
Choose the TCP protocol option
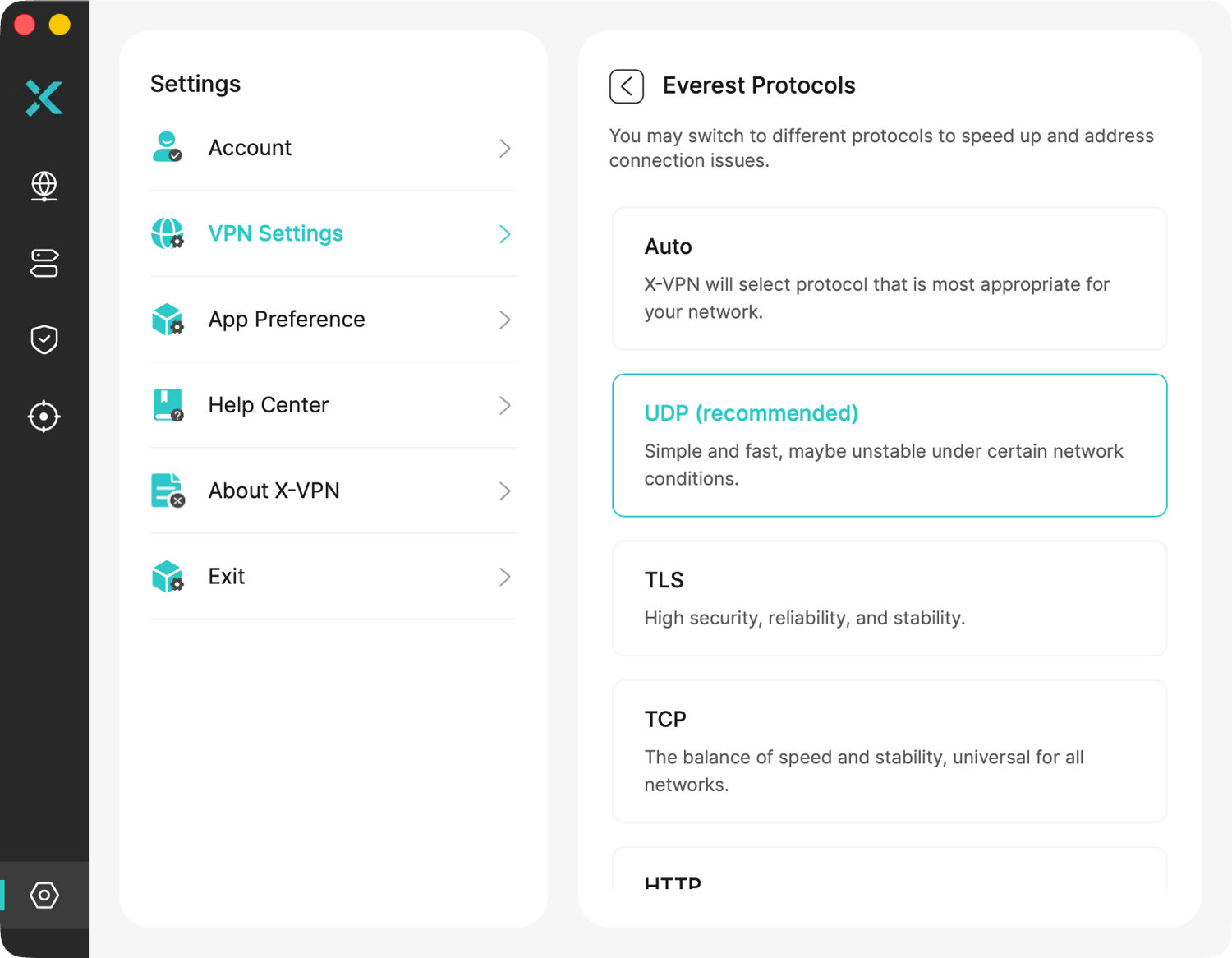pos(890,751)
